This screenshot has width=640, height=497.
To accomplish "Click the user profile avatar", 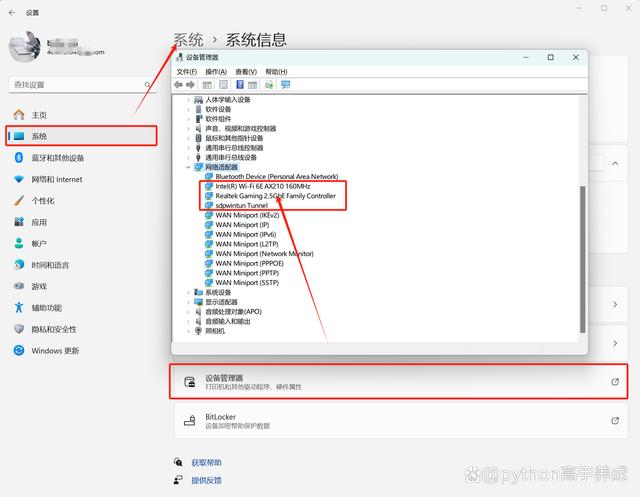I will tap(25, 47).
